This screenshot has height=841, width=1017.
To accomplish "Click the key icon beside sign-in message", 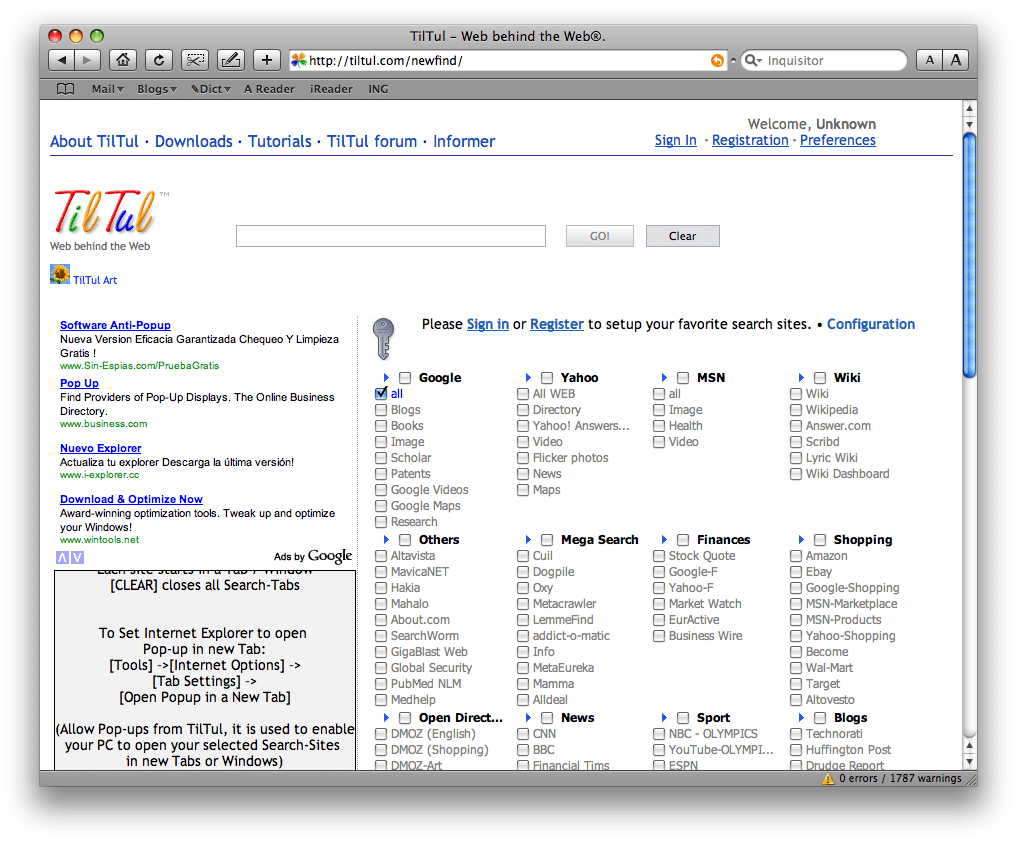I will 383,338.
